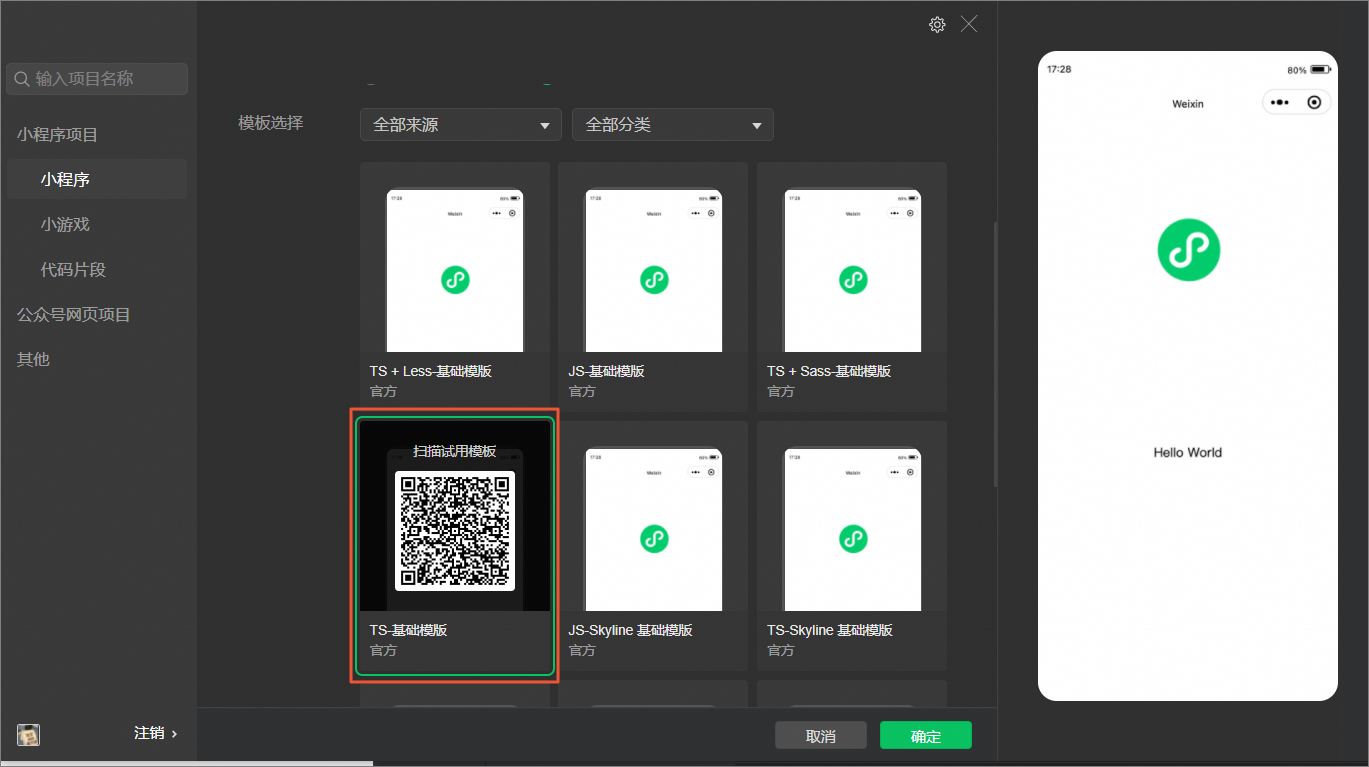Click the TS-基础模版 label
Viewport: 1369px width, 767px height.
point(409,630)
